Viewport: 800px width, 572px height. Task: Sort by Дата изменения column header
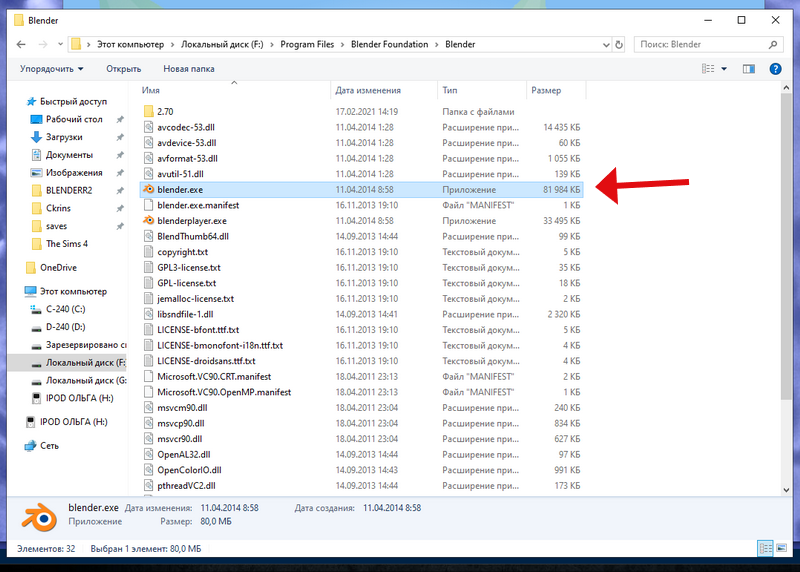point(384,90)
